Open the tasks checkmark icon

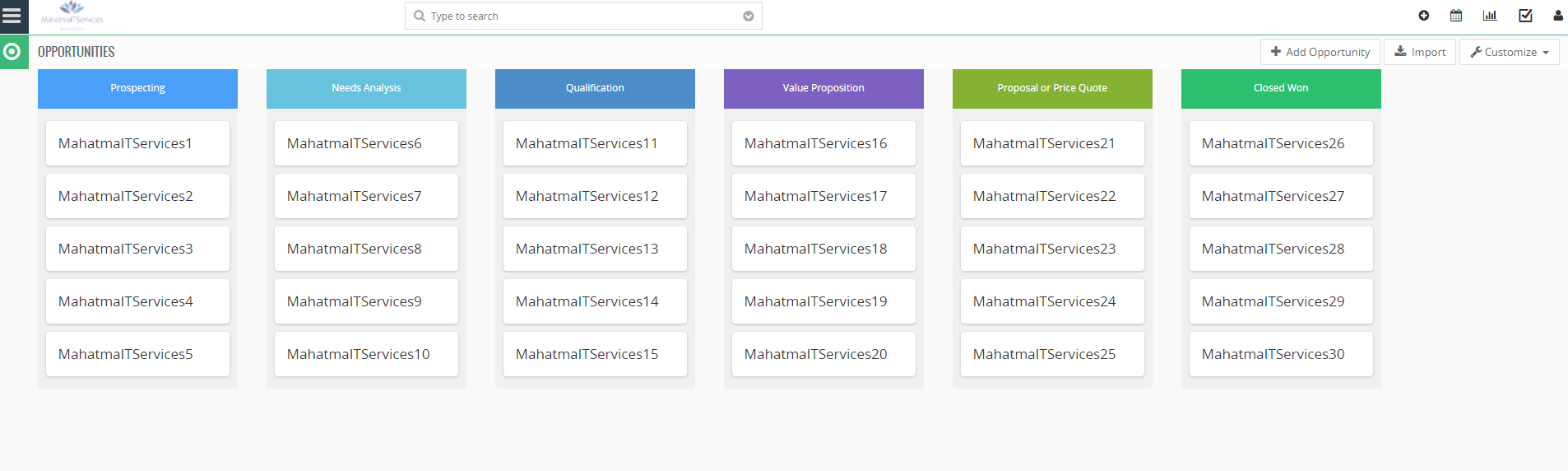click(x=1525, y=16)
